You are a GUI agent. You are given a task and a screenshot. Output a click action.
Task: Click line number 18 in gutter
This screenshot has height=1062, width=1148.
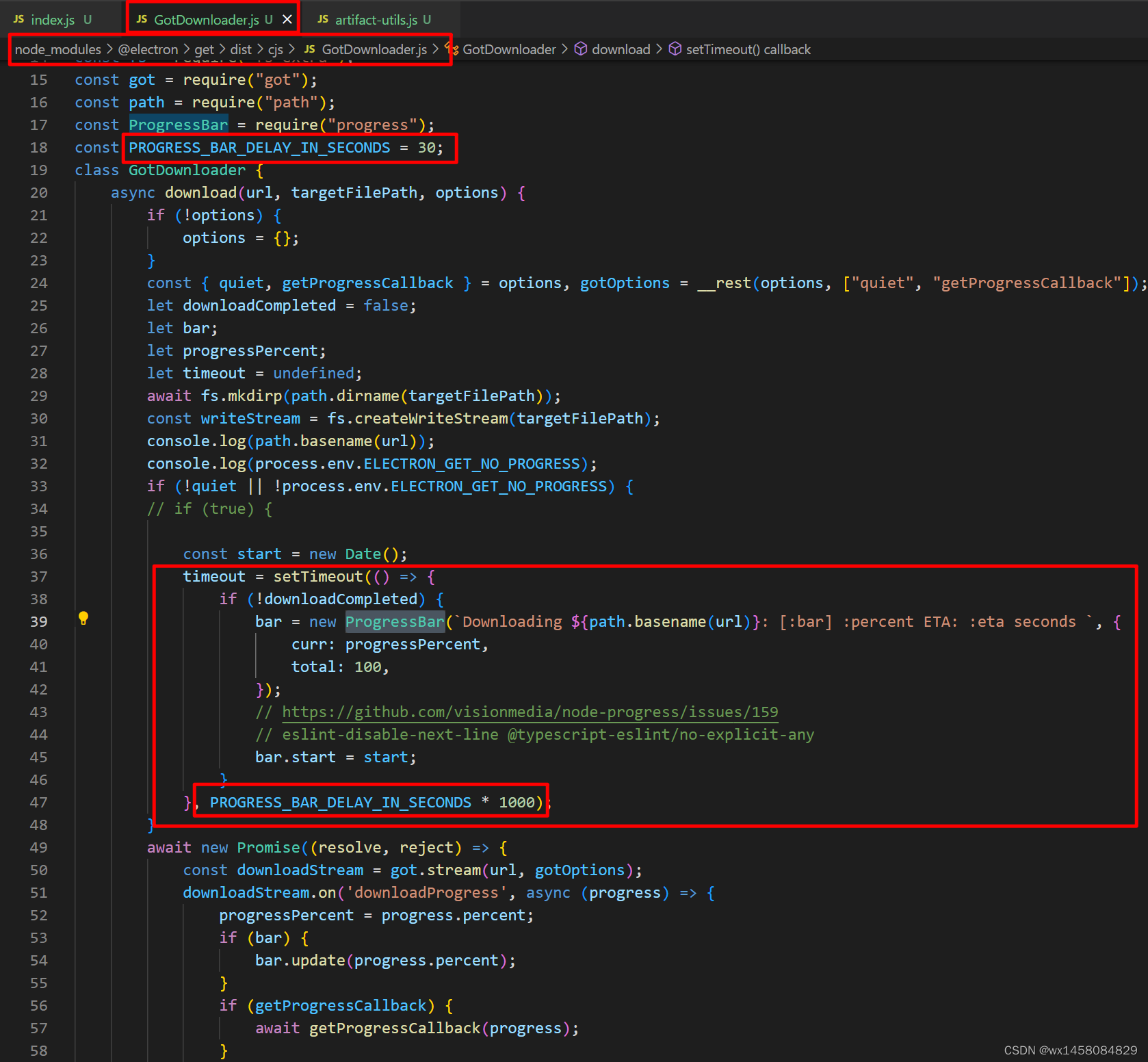click(x=39, y=148)
